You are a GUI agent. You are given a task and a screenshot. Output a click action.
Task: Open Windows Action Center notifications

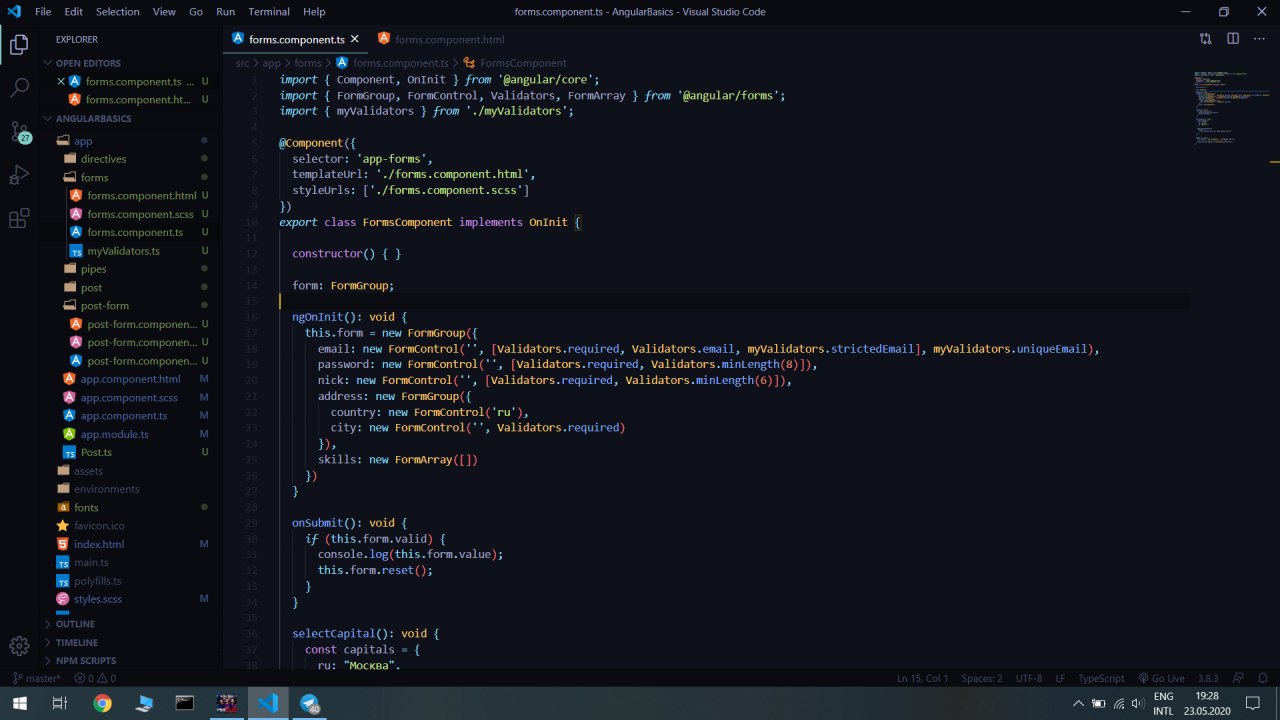[x=1252, y=703]
